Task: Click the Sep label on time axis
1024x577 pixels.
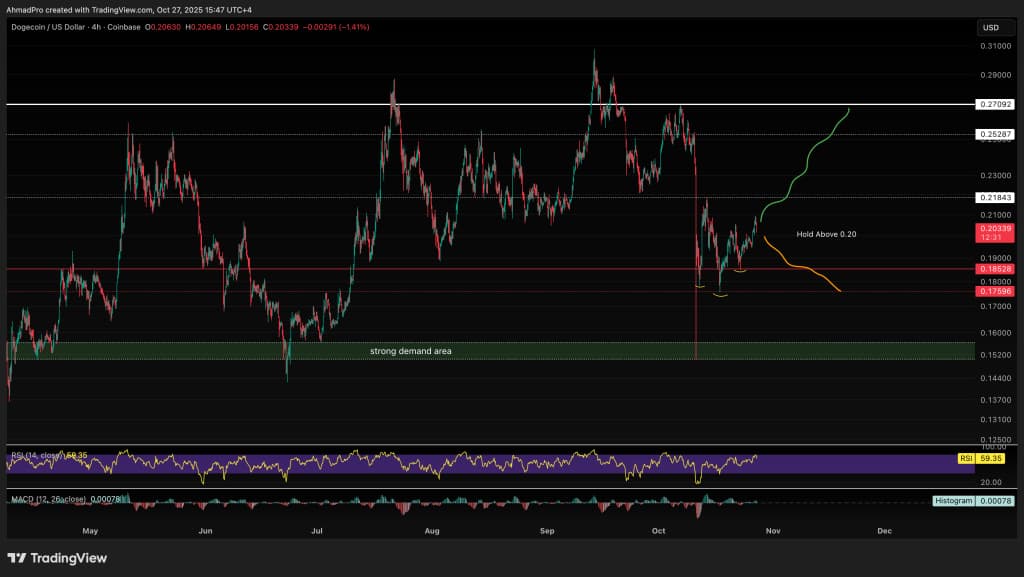Action: pyautogui.click(x=546, y=531)
